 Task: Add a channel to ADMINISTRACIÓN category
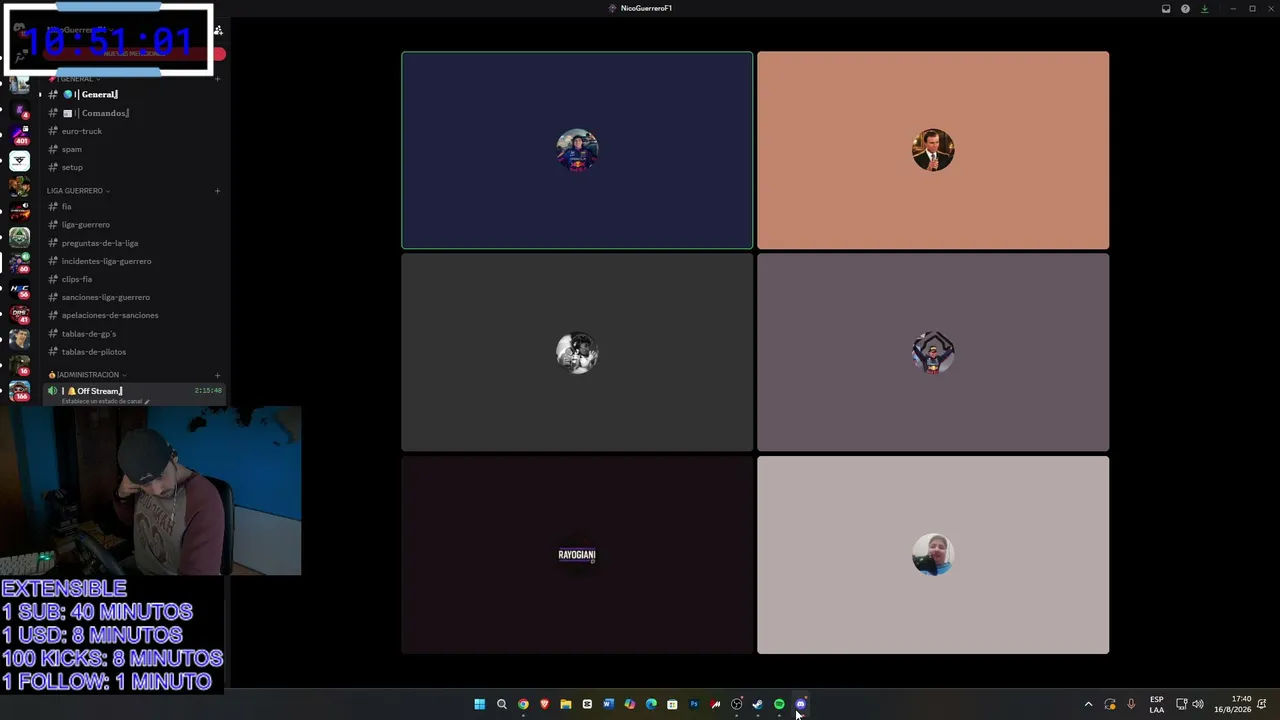217,375
